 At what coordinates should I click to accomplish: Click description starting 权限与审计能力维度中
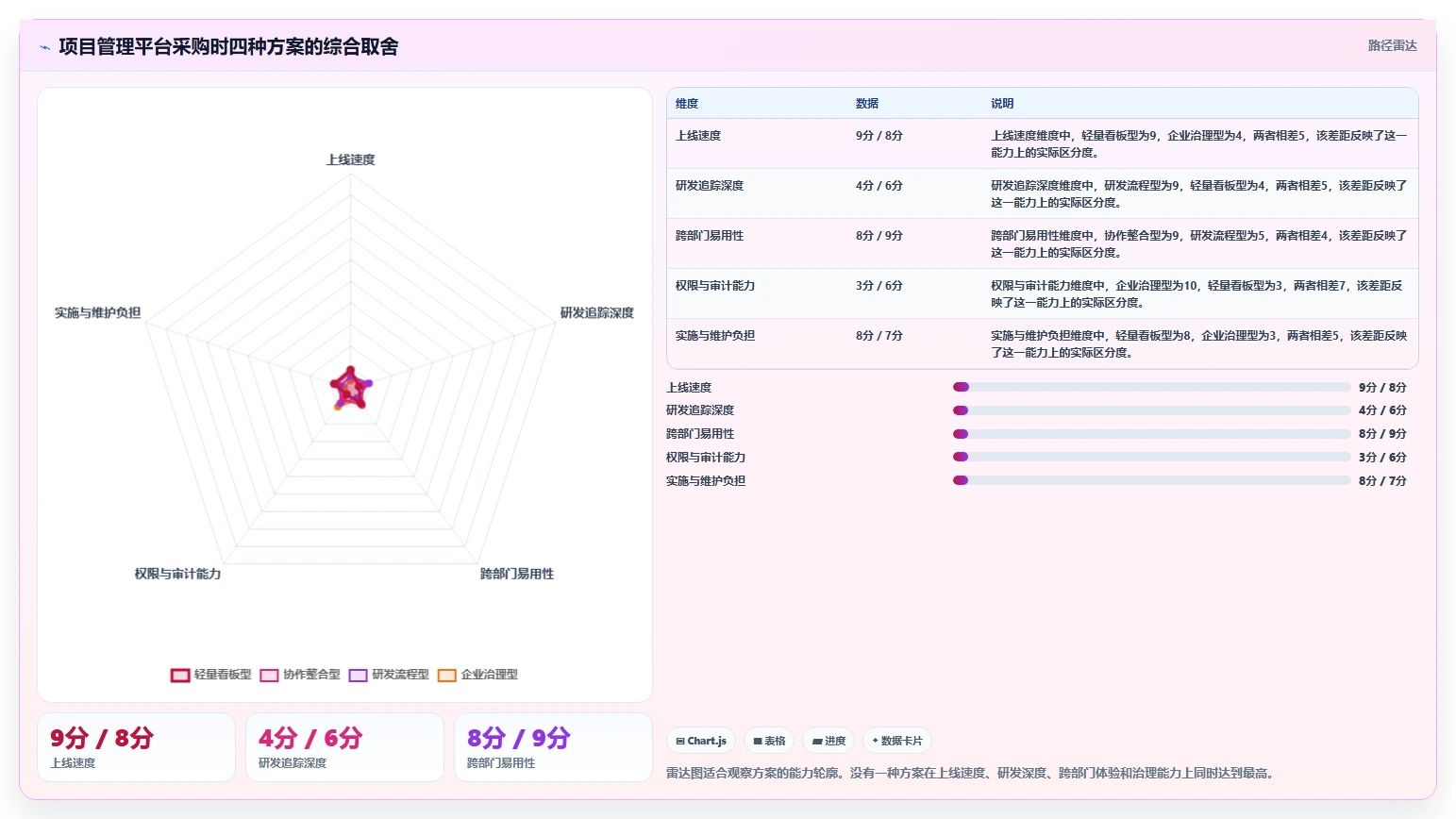(1198, 294)
